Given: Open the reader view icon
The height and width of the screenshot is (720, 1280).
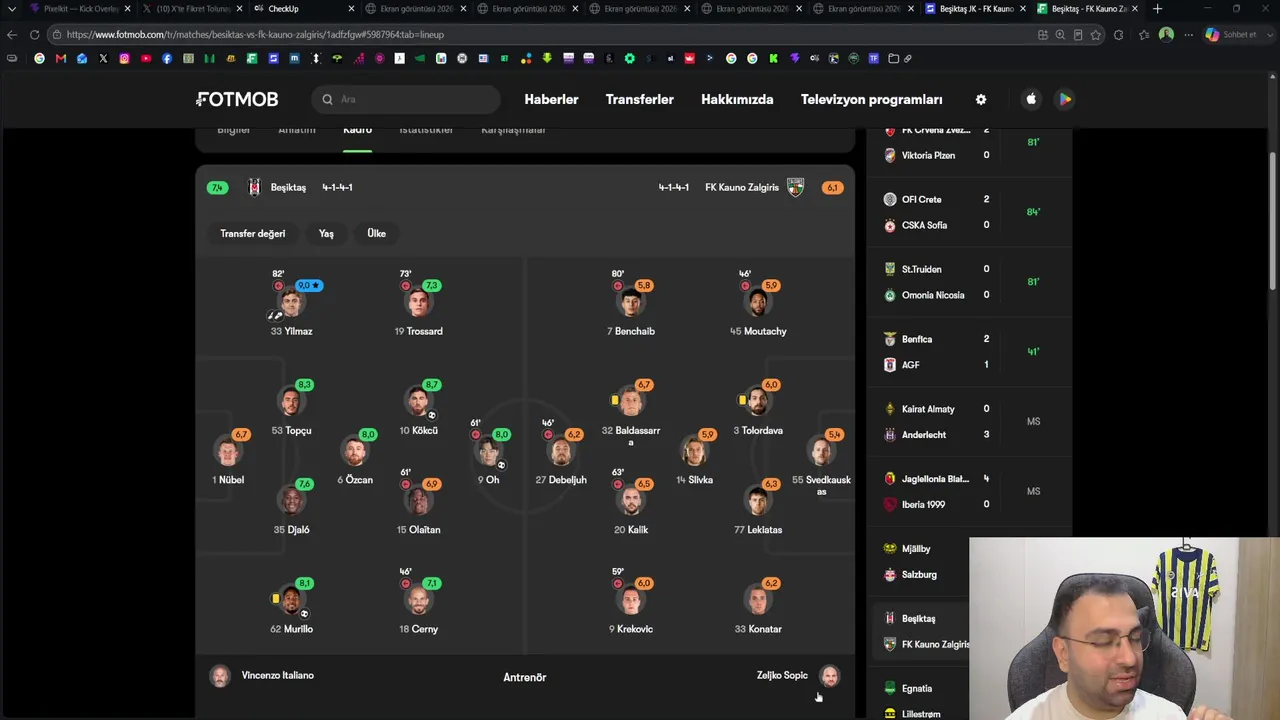Looking at the screenshot, I should [x=1078, y=34].
